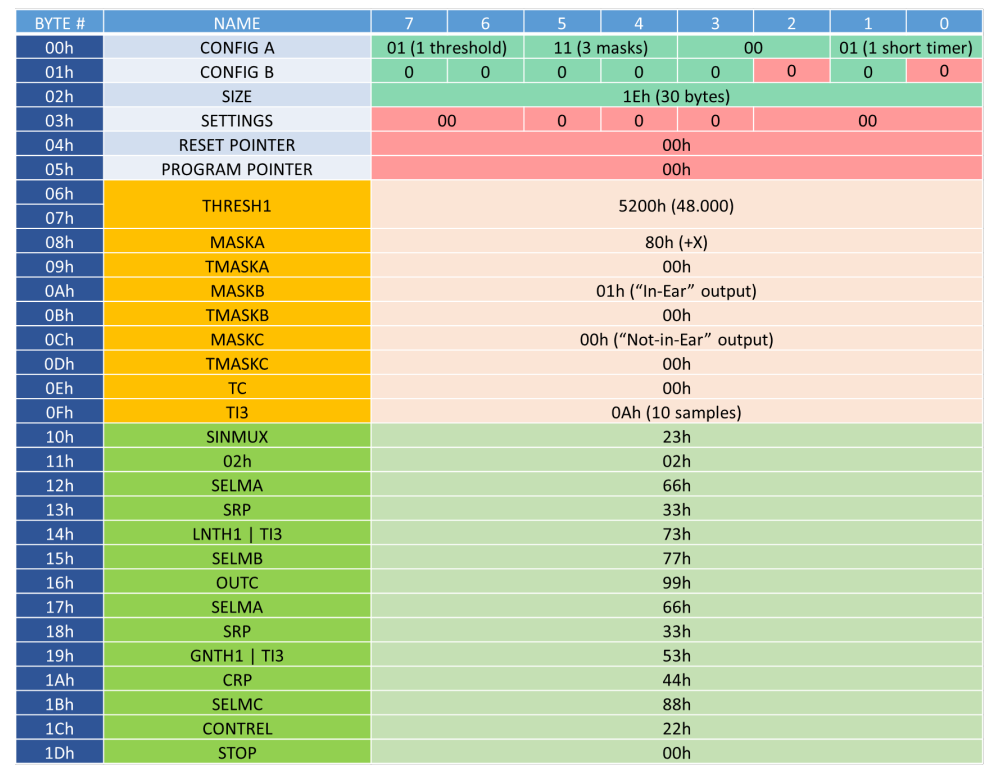Click the bit 7 column header
This screenshot has height=777, width=994.
[x=409, y=23]
